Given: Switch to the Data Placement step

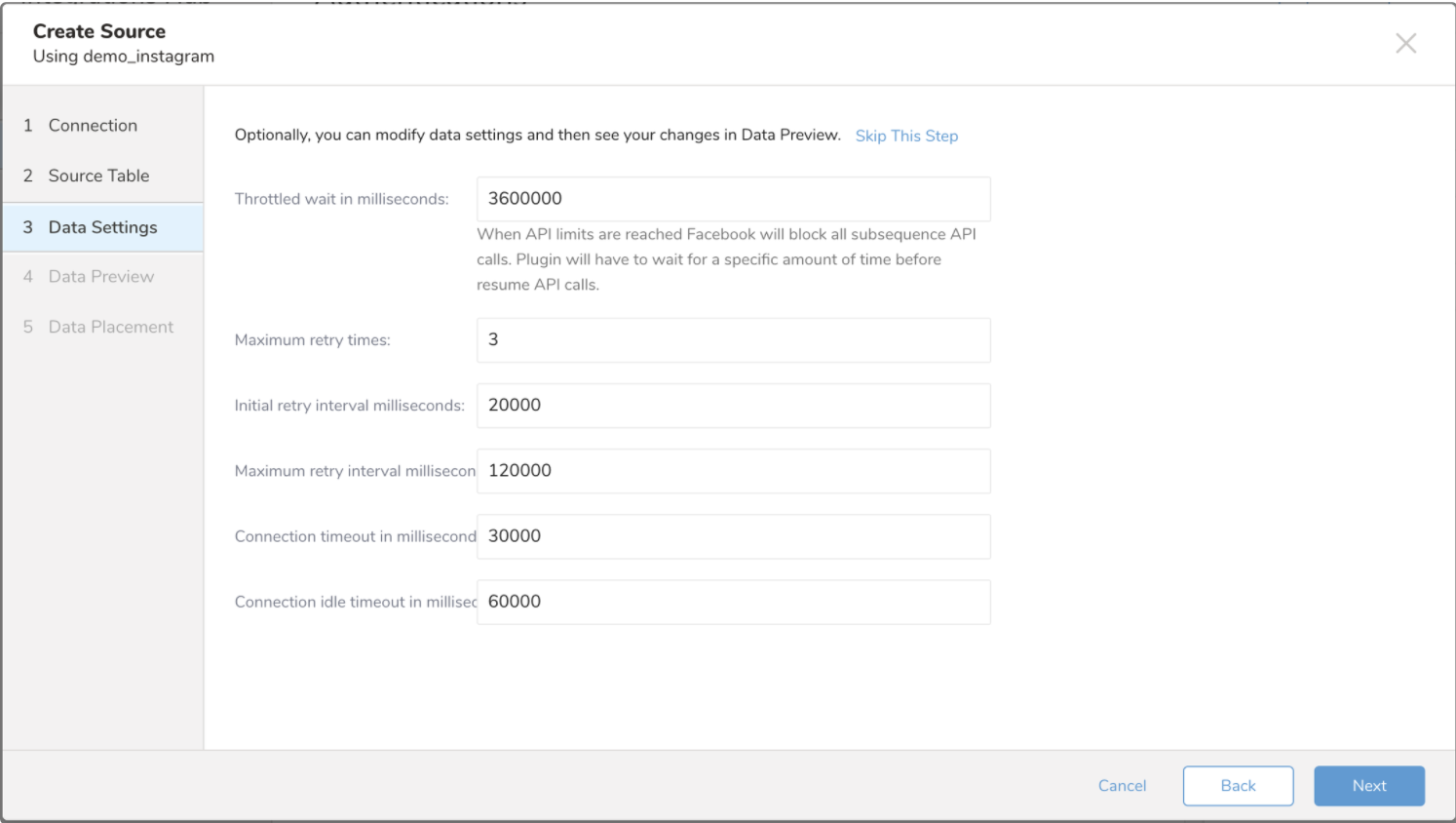Looking at the screenshot, I should point(110,328).
